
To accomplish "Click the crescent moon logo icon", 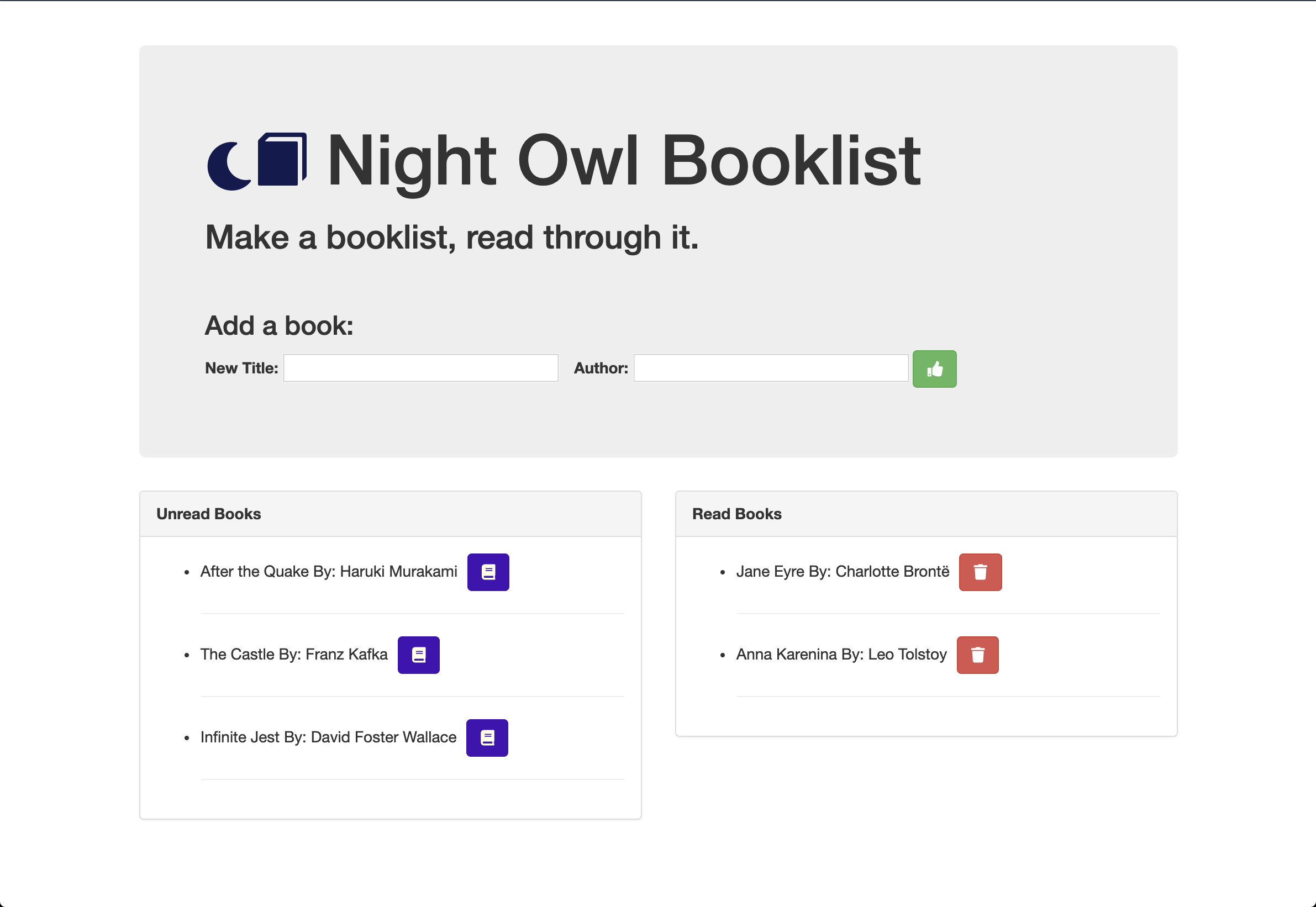I will coord(229,166).
